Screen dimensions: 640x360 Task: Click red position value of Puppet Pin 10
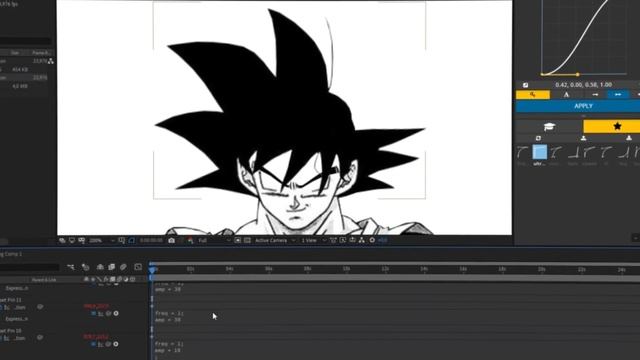tap(96, 337)
